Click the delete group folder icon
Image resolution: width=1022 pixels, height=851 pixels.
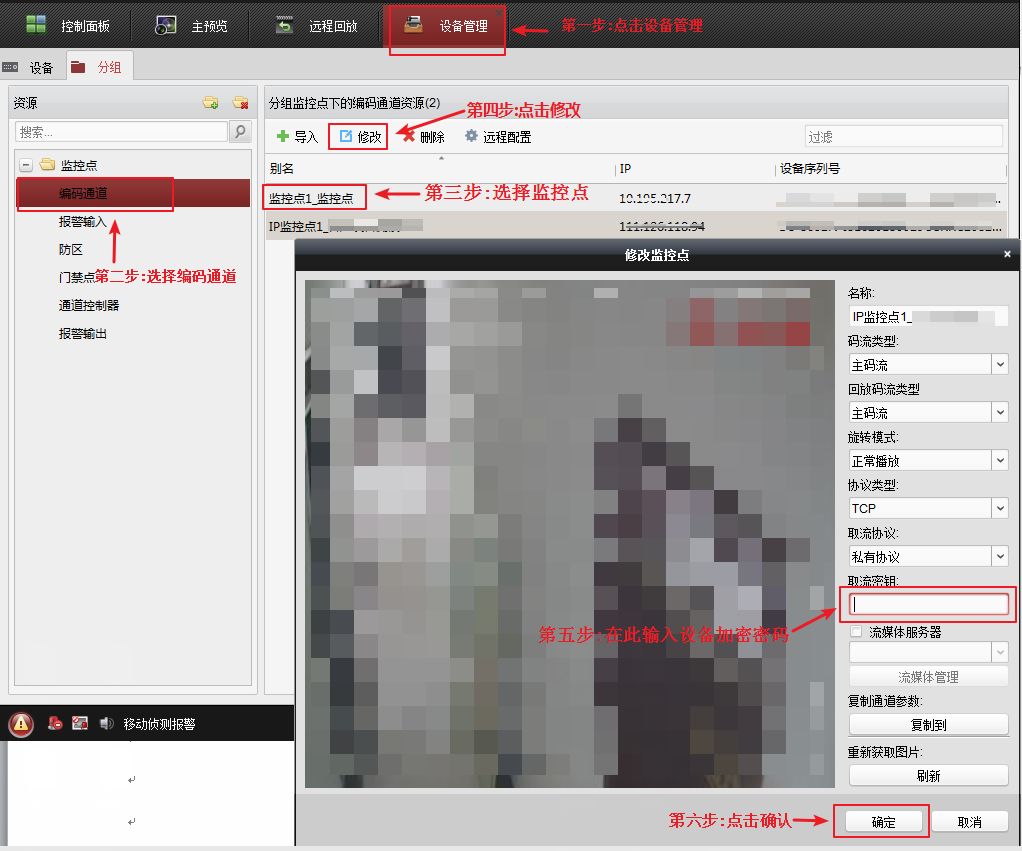[x=240, y=103]
